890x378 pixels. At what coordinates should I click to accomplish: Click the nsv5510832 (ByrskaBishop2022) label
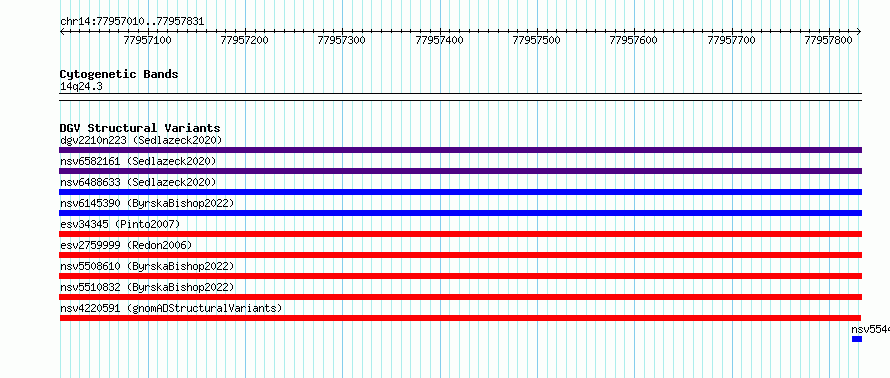pos(147,287)
